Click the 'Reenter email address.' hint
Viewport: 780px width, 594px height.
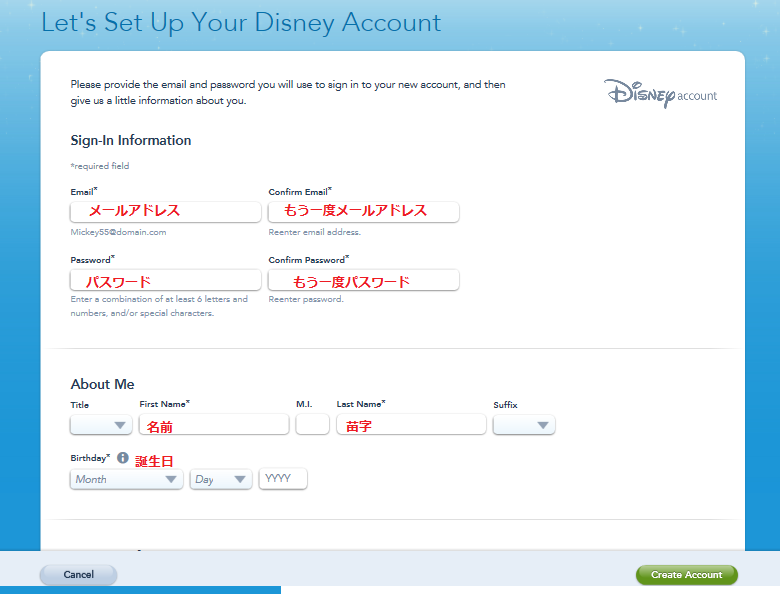(x=314, y=232)
